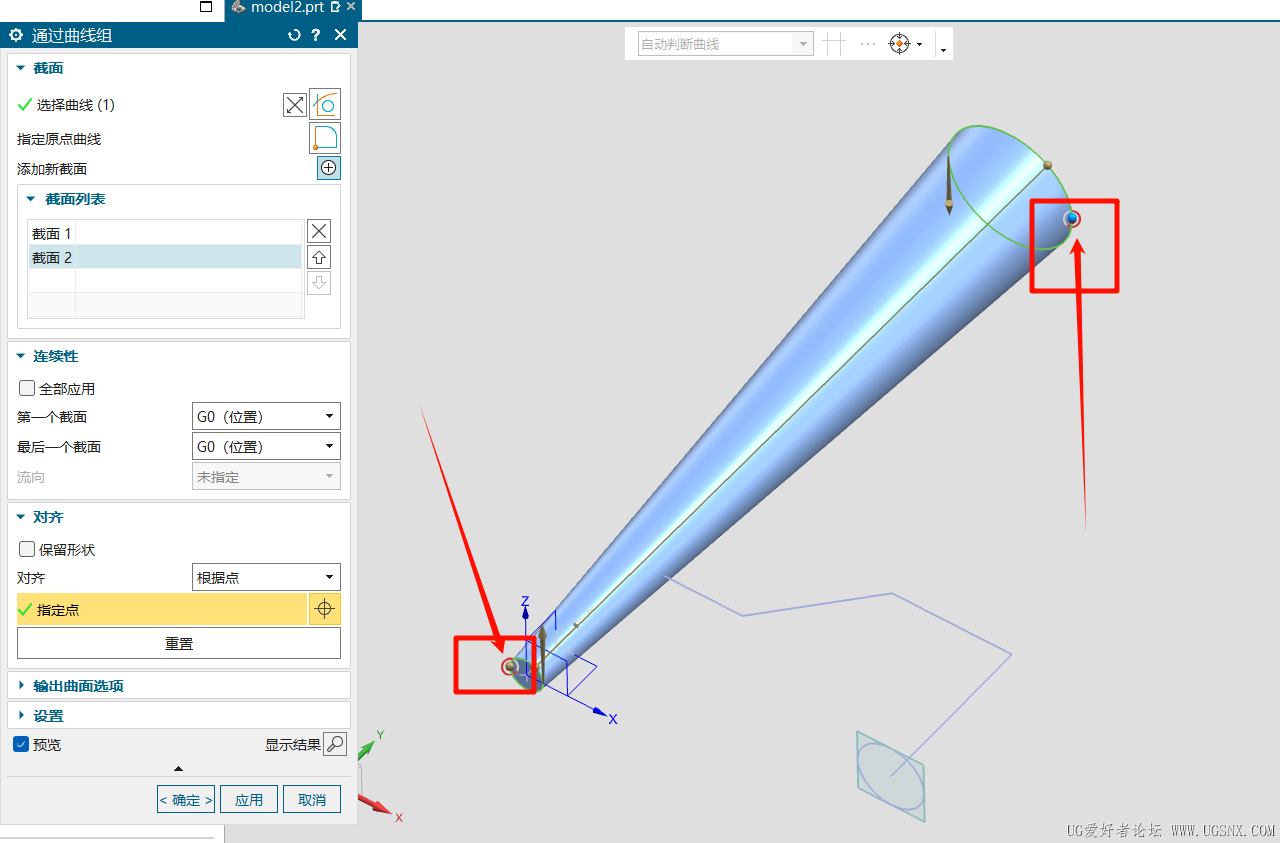
Task: Click the square icon left of model2.prt tab
Action: (206, 7)
